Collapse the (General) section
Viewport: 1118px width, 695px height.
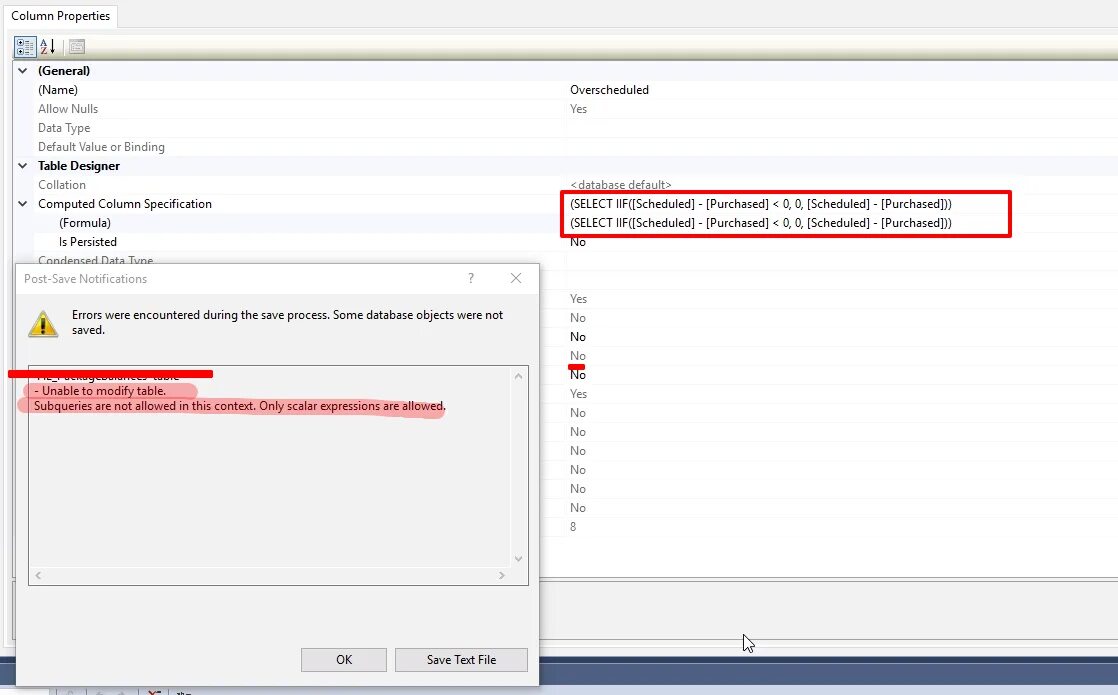23,71
